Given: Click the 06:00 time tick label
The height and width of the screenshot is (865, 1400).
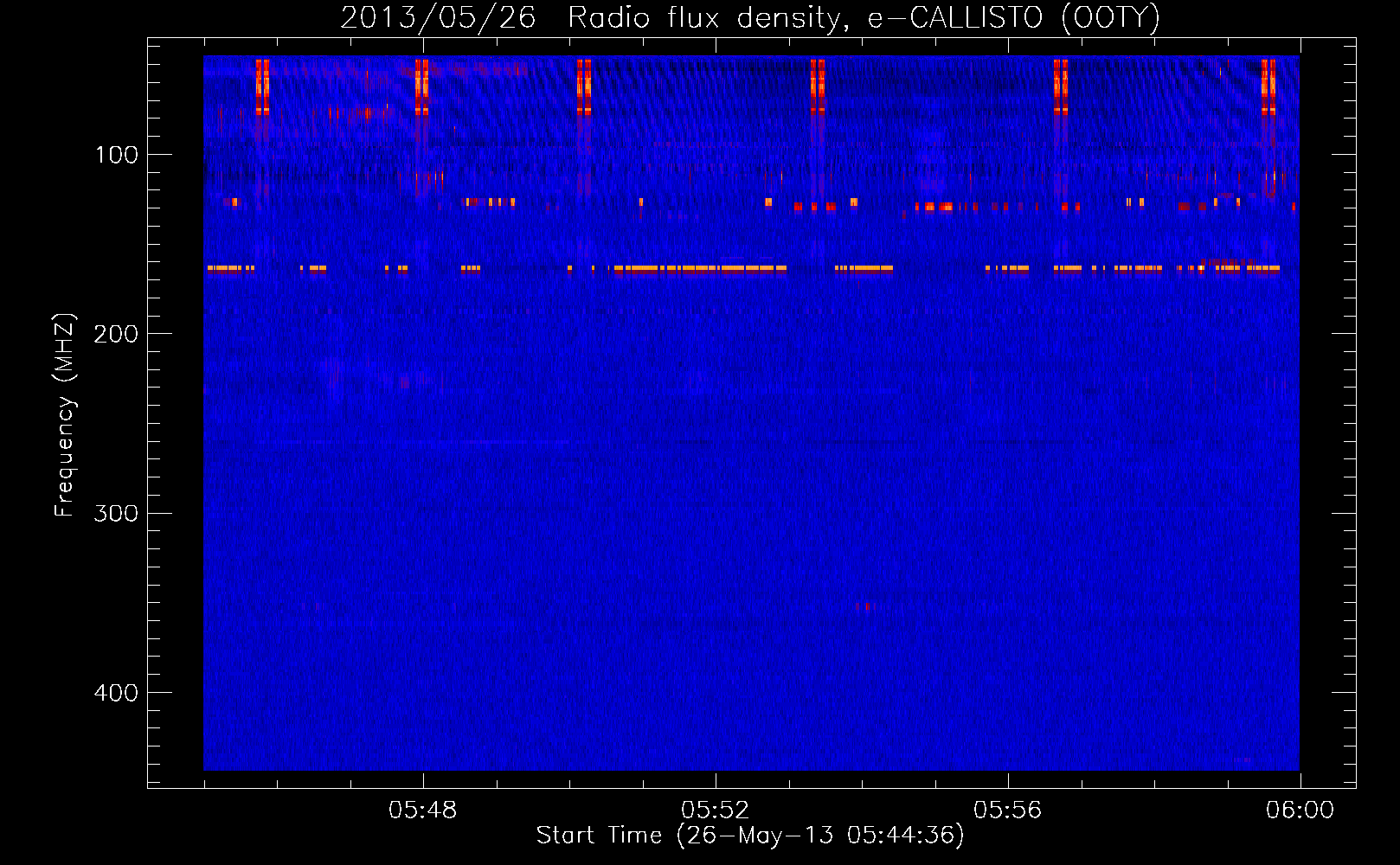Looking at the screenshot, I should click(1300, 811).
